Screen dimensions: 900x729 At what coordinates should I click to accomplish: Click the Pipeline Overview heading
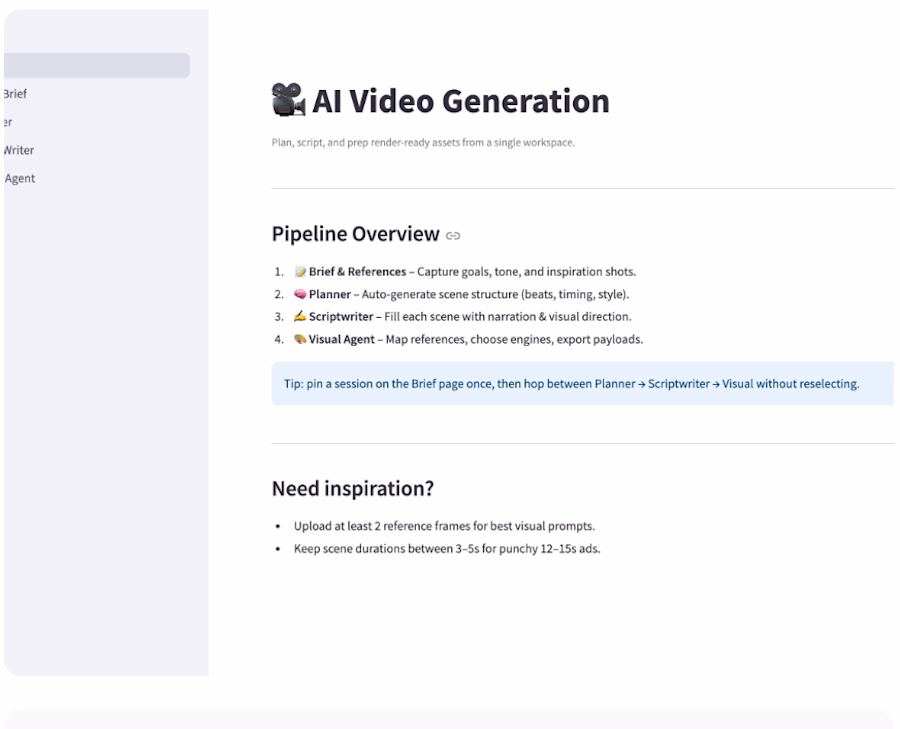355,235
